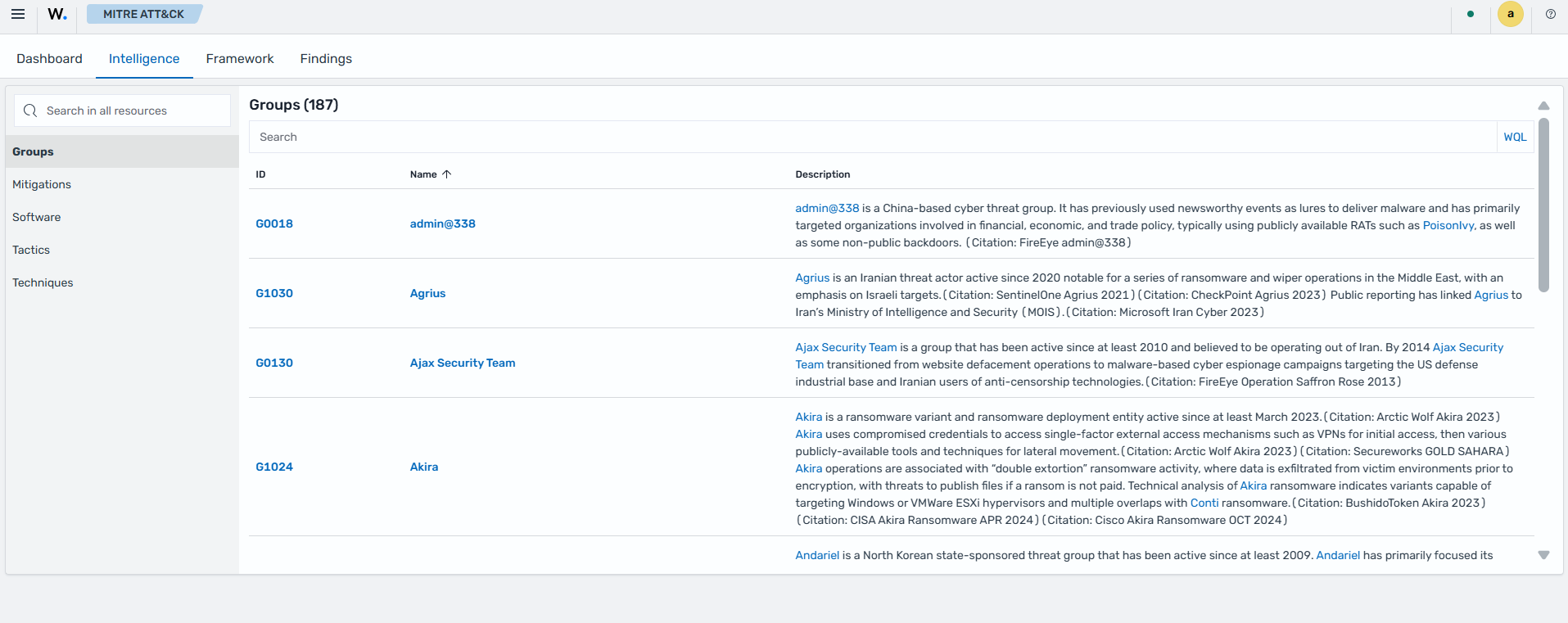Screen dimensions: 1568x623
Task: Click the first Andariel link in description
Action: pos(817,555)
